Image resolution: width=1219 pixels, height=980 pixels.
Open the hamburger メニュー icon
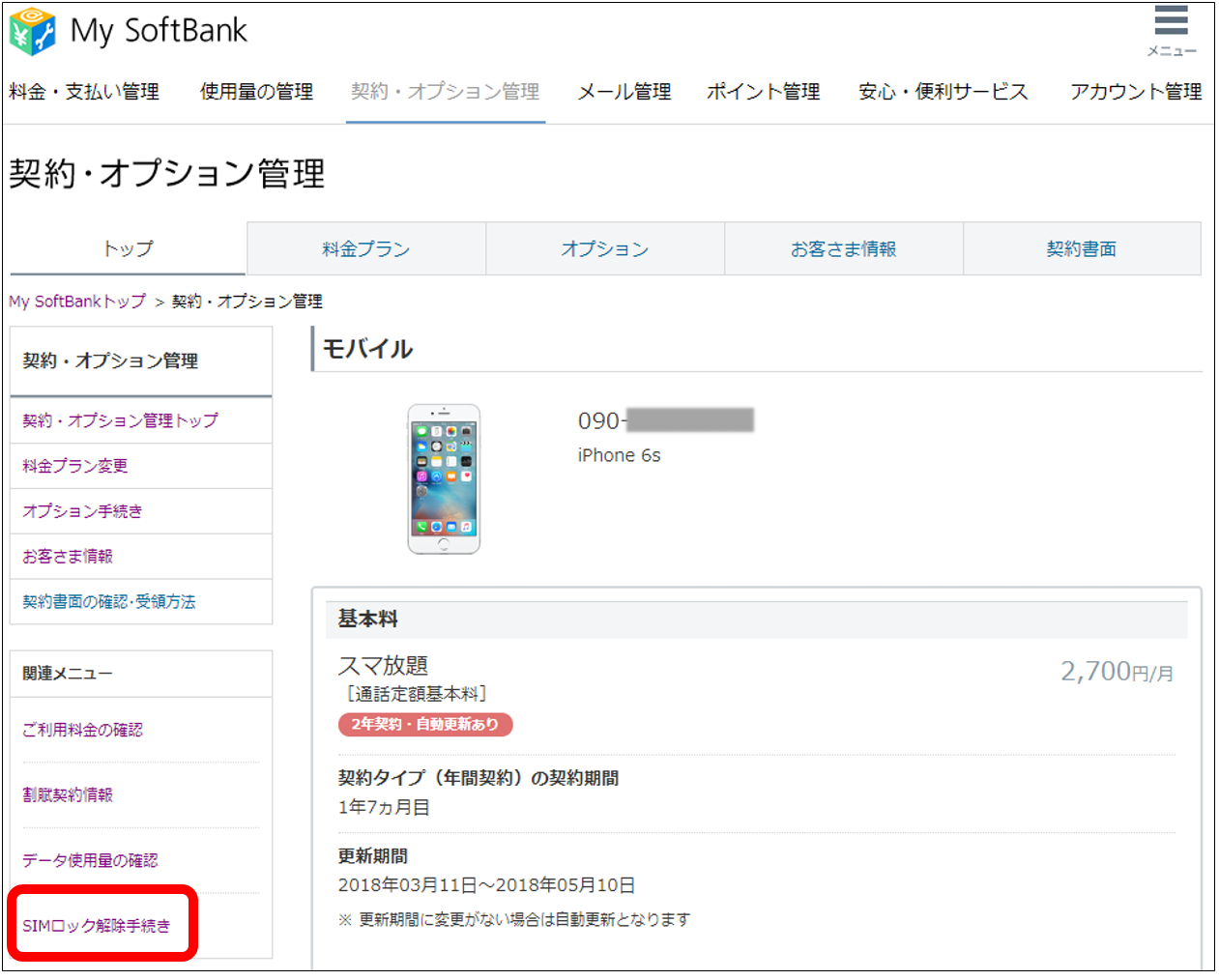pos(1171,30)
